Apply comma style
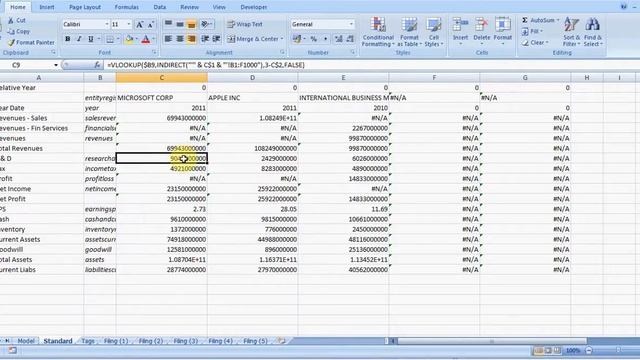Viewport: 640px width, 360px height. (325, 39)
